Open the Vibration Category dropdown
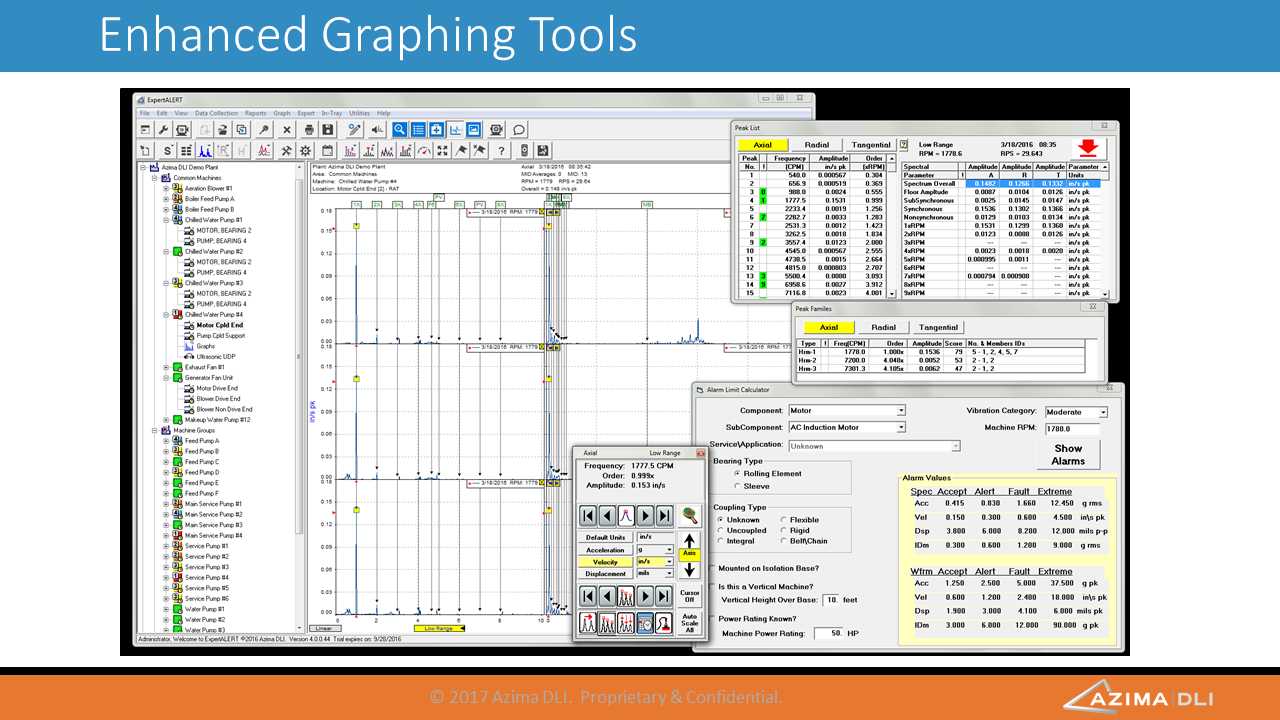 [x=1103, y=412]
